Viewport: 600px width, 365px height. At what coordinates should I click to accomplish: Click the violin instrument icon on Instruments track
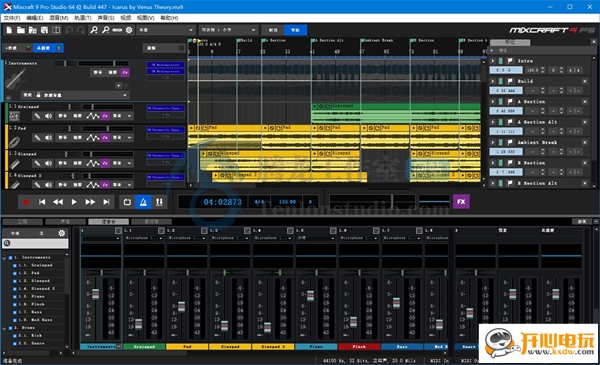click(x=15, y=80)
